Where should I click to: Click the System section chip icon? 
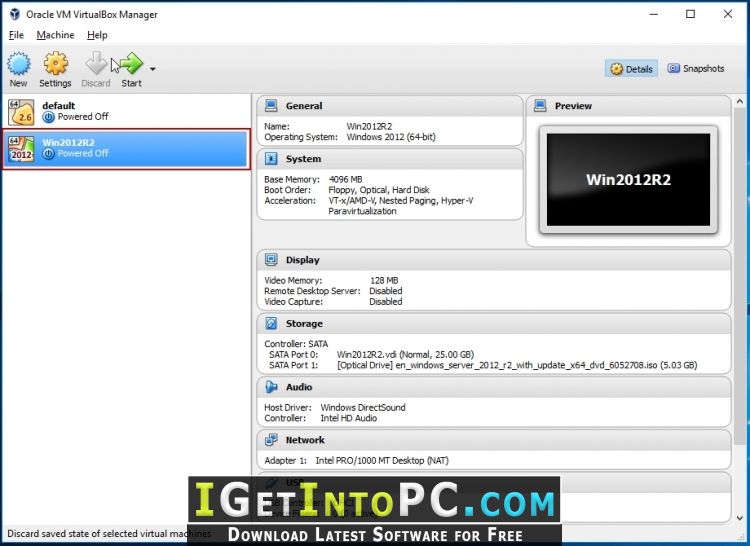click(271, 159)
